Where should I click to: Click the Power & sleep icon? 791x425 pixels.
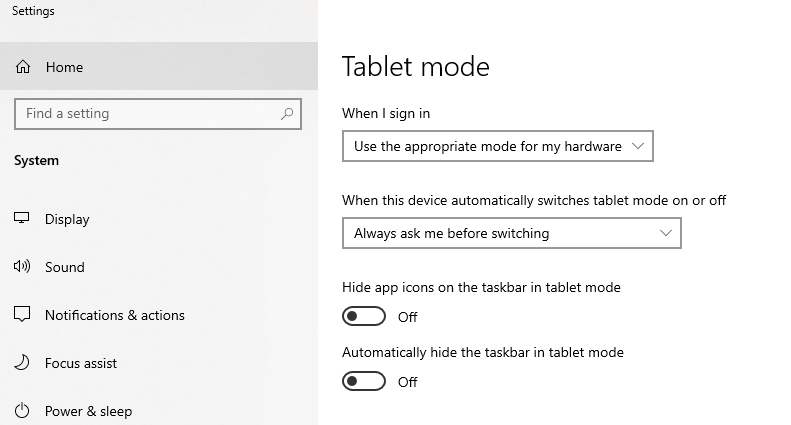click(22, 410)
